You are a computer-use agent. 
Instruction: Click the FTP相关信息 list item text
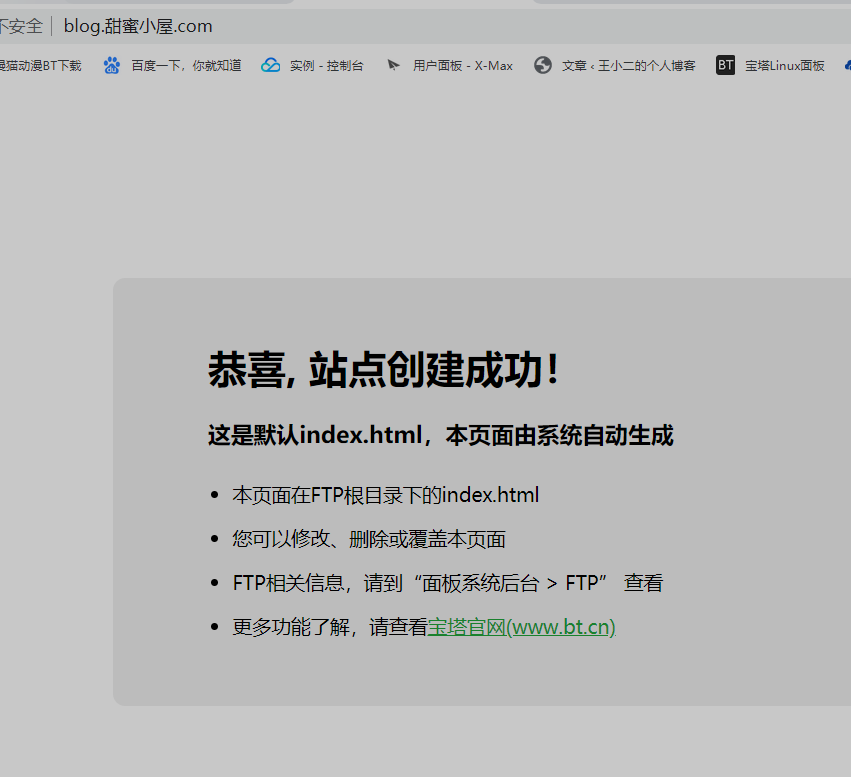(447, 583)
